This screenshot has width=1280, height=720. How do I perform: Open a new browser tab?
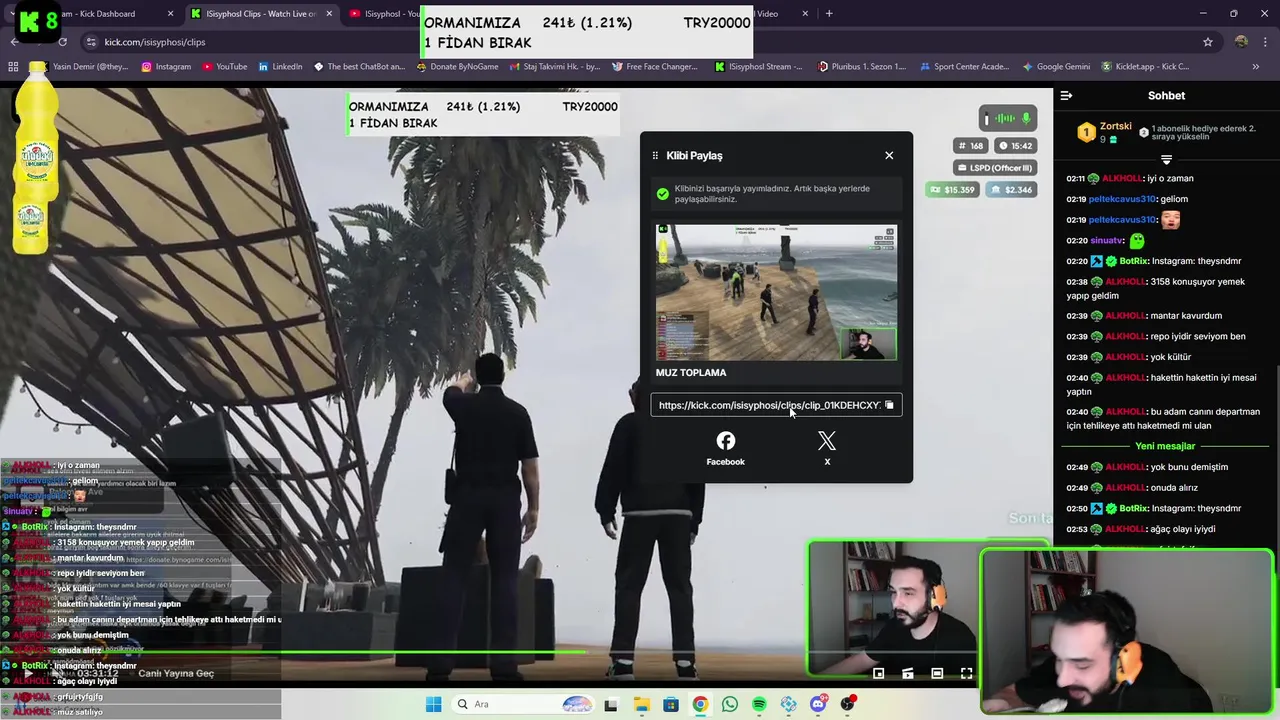829,14
